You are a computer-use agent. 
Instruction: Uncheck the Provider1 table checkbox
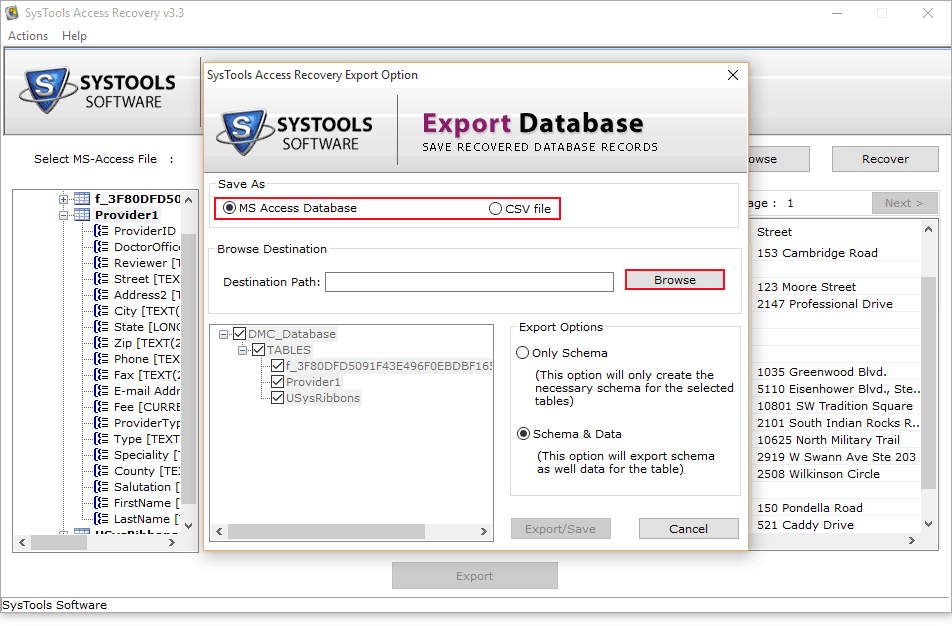point(278,382)
